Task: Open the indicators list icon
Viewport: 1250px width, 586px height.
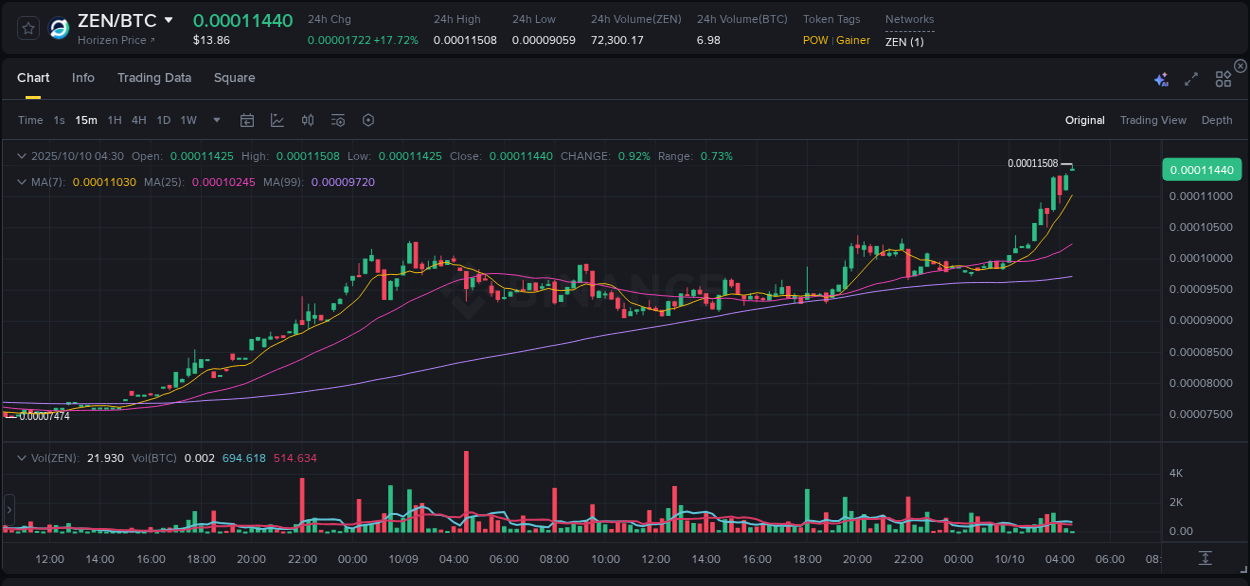Action: 337,119
